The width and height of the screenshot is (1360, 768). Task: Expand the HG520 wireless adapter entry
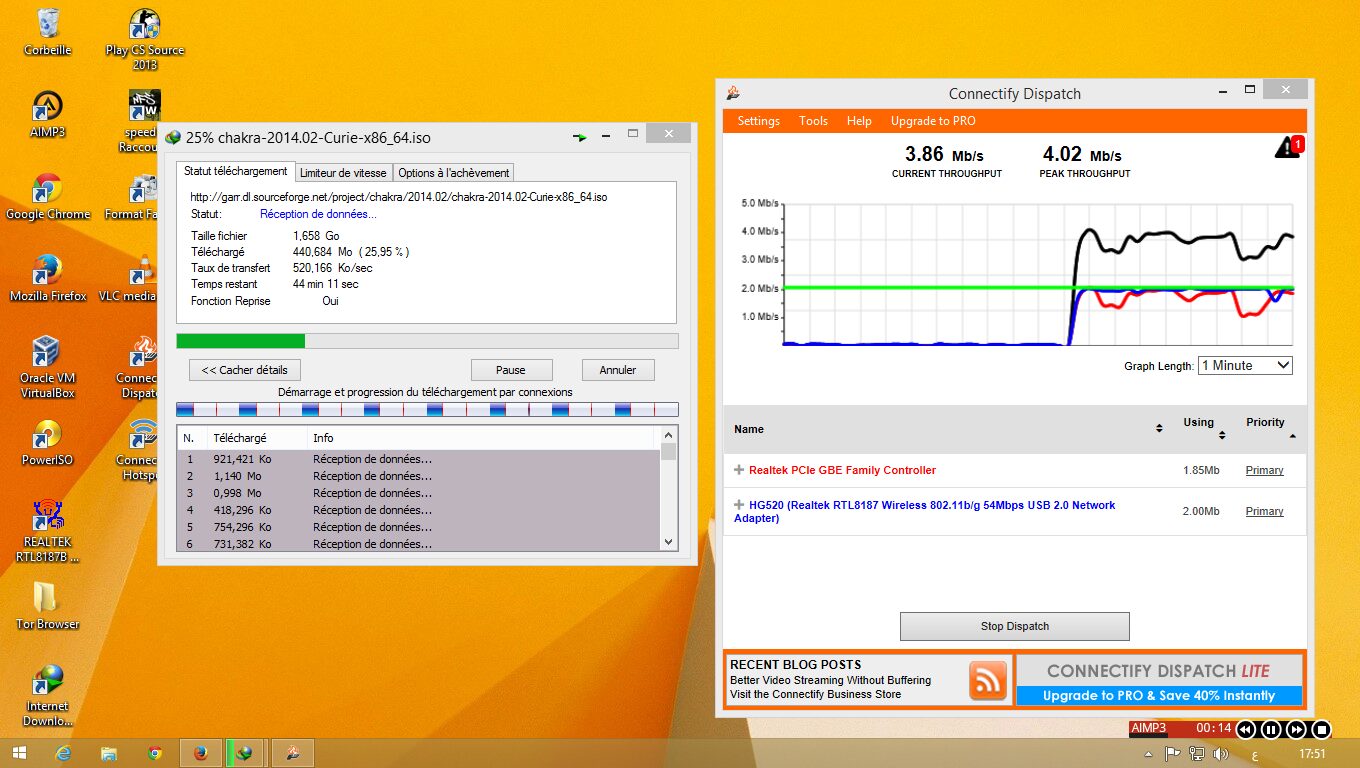coord(739,505)
